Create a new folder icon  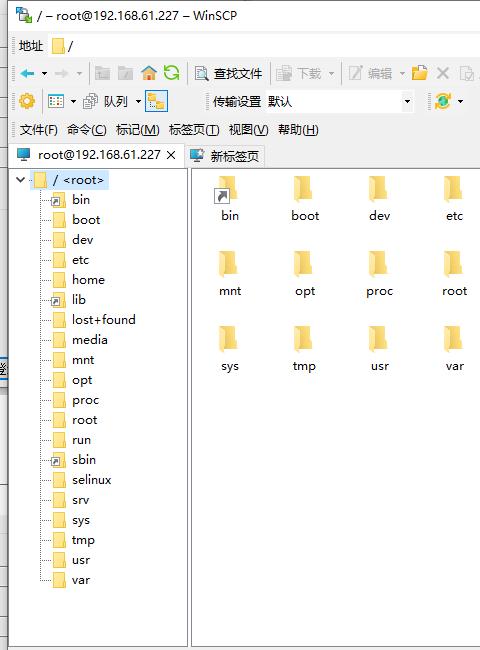[x=419, y=73]
